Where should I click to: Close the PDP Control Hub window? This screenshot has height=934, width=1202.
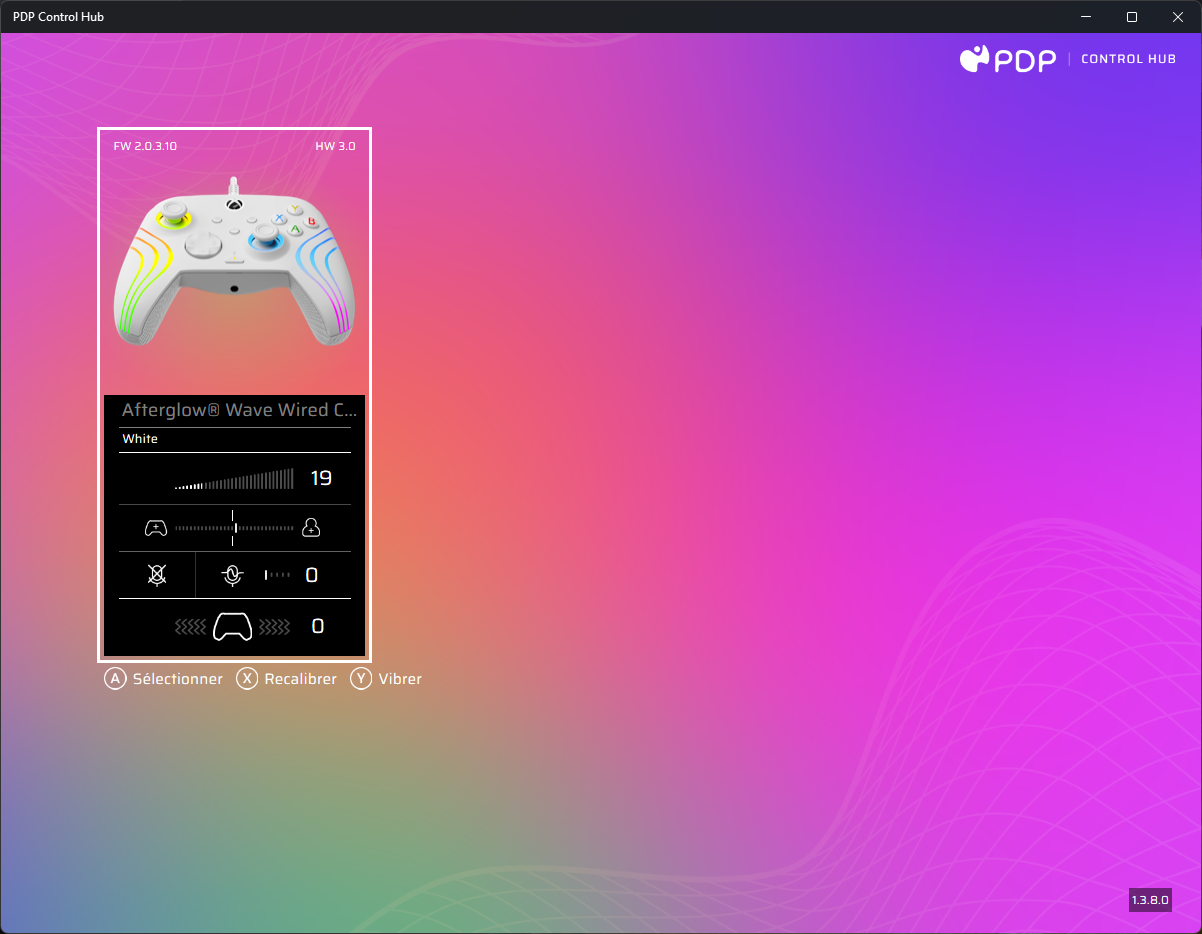coord(1178,17)
